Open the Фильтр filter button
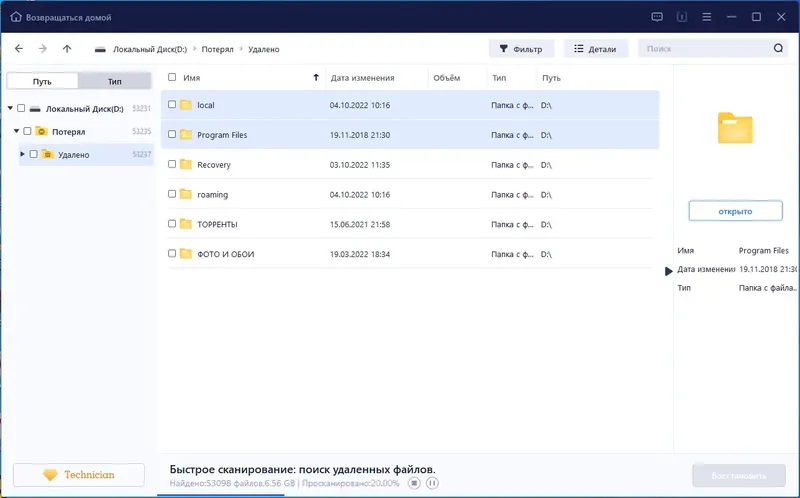This screenshot has height=498, width=800. (521, 49)
